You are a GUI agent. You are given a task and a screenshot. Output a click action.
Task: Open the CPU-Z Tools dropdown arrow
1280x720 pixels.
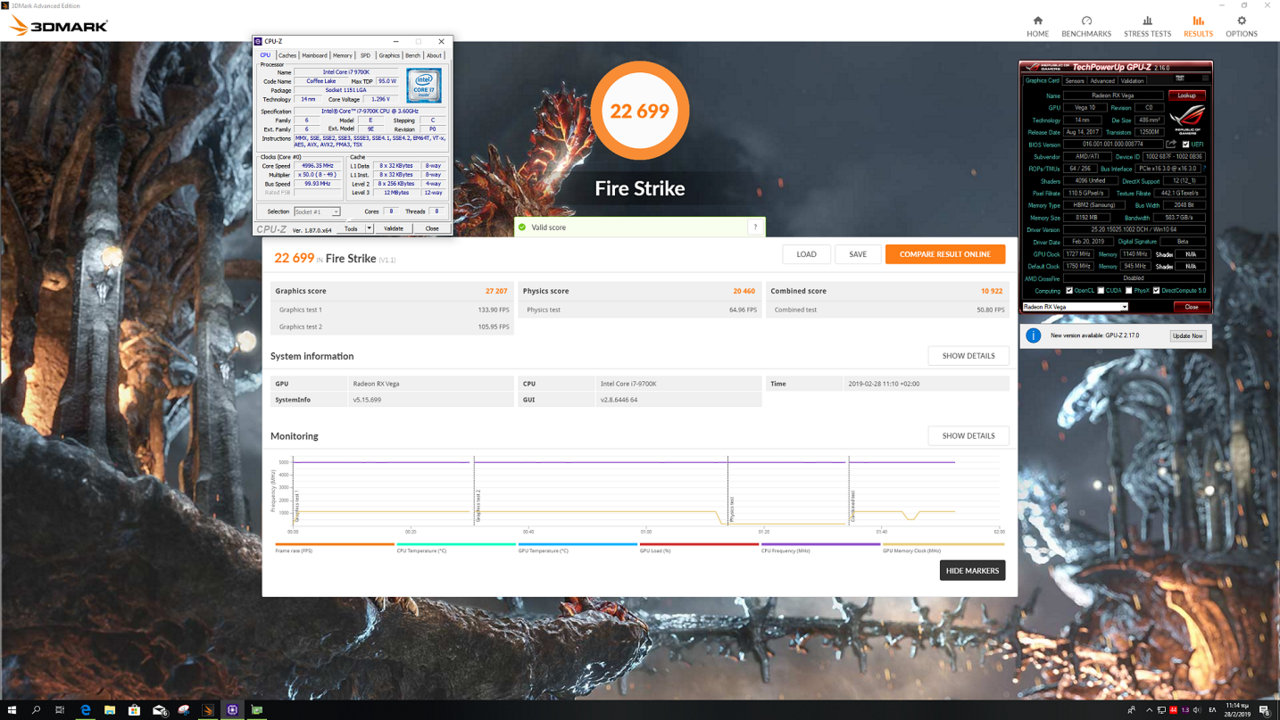[x=369, y=229]
